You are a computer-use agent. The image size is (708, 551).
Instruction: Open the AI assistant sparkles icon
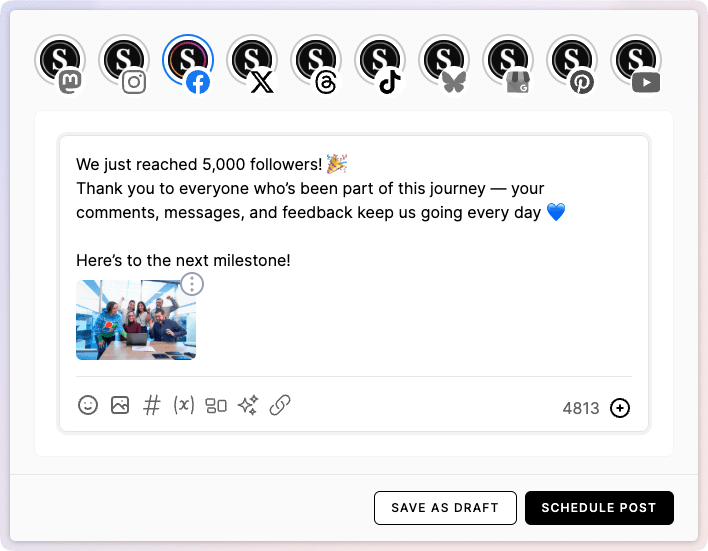tap(248, 405)
